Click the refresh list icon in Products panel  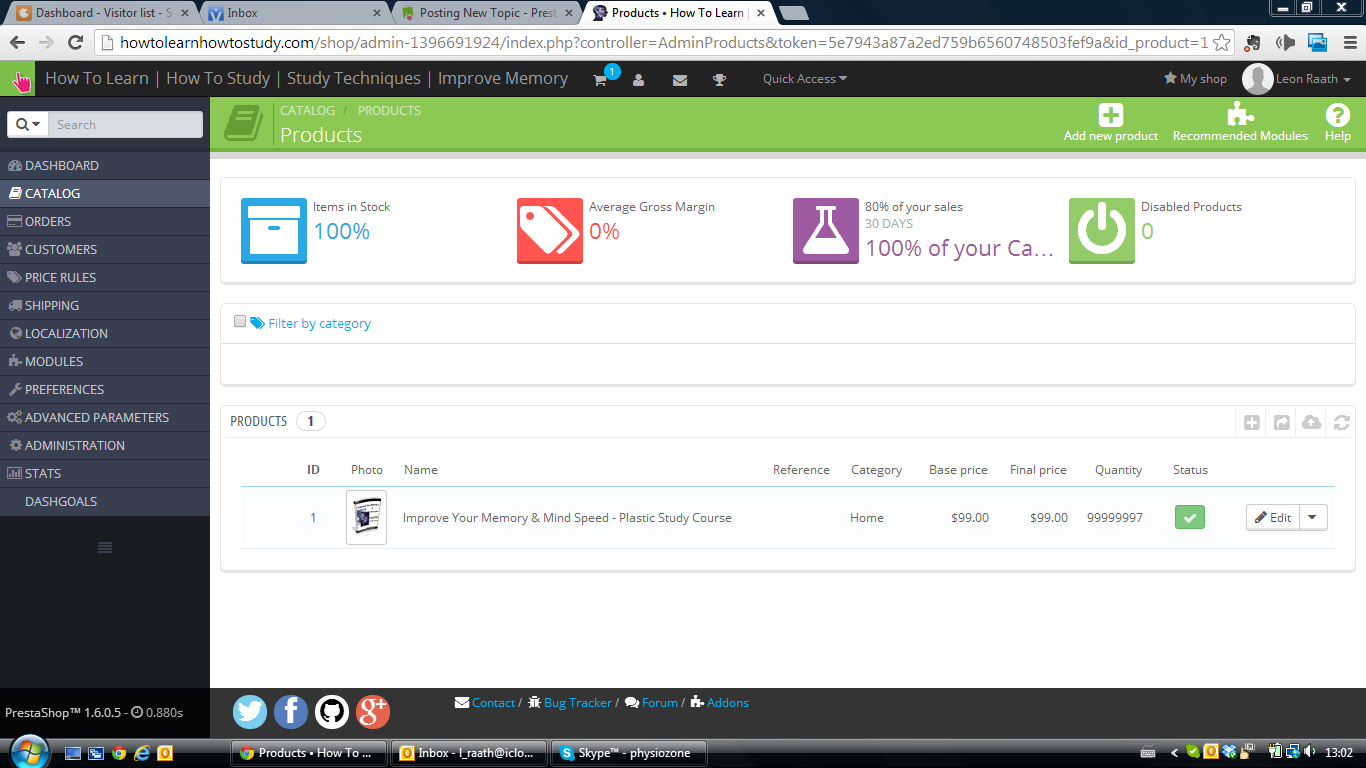(1342, 423)
